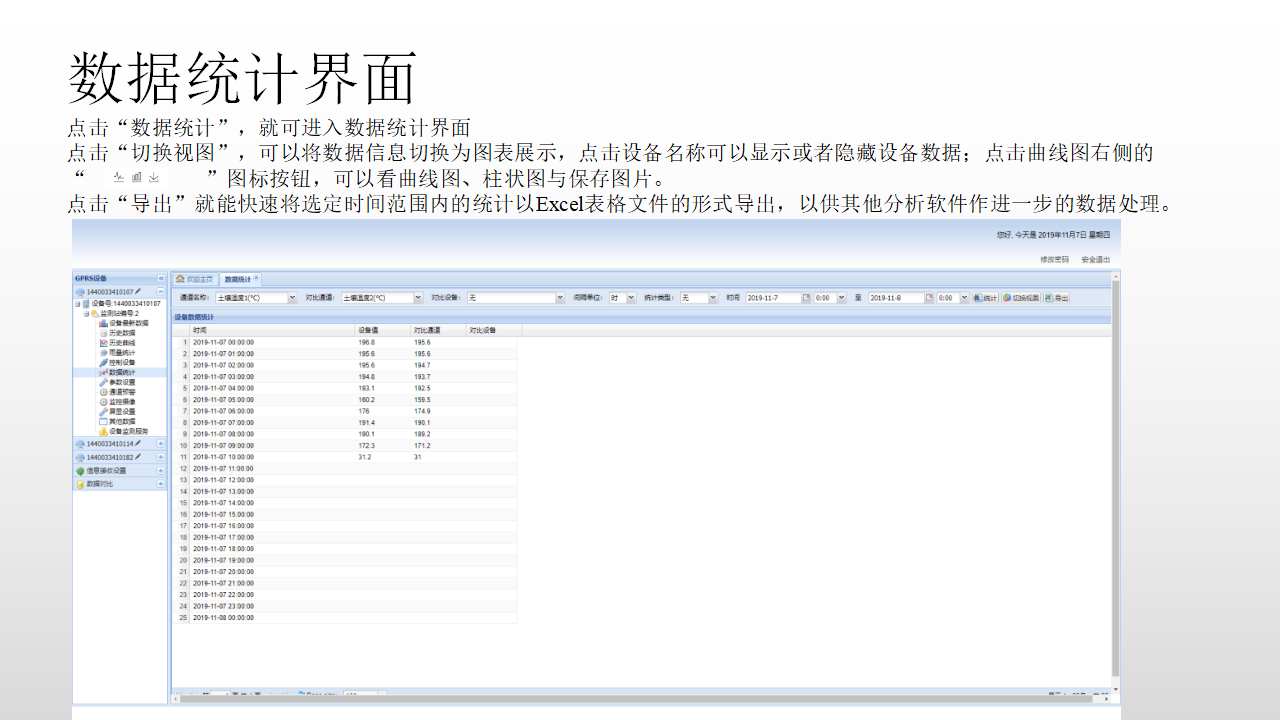This screenshot has width=1280, height=720.
Task: Open 设备监测服务 in the tree
Action: (x=128, y=431)
